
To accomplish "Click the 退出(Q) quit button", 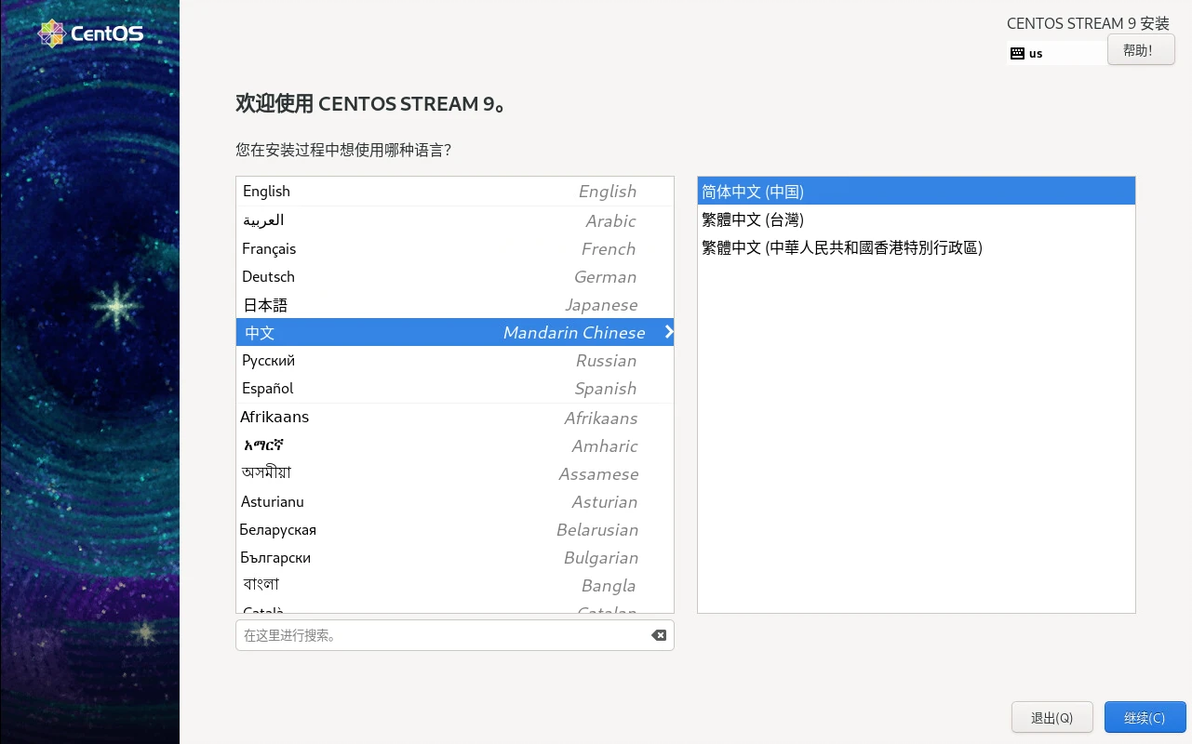I will [1051, 717].
